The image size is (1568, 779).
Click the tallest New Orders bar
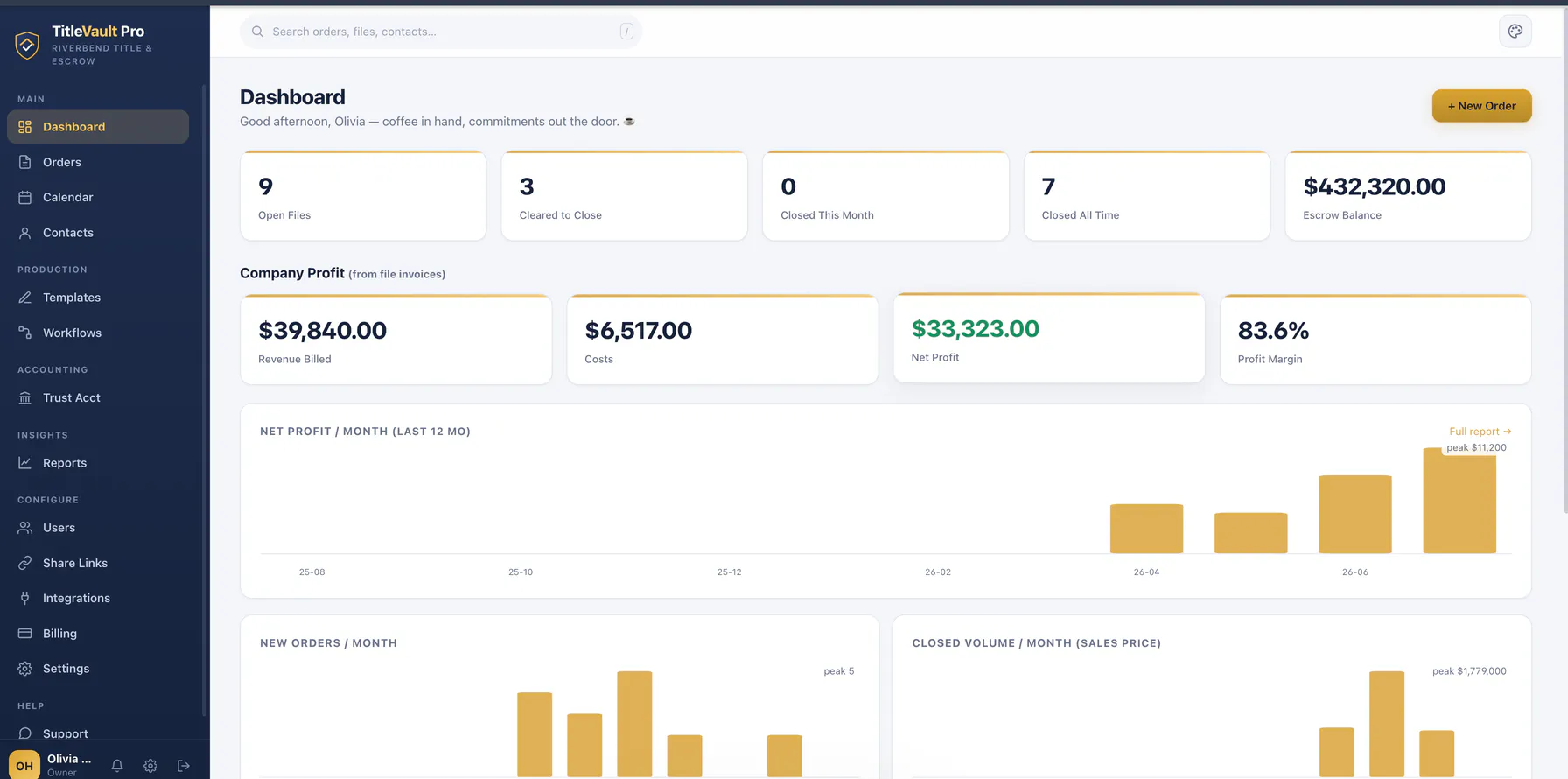(634, 724)
